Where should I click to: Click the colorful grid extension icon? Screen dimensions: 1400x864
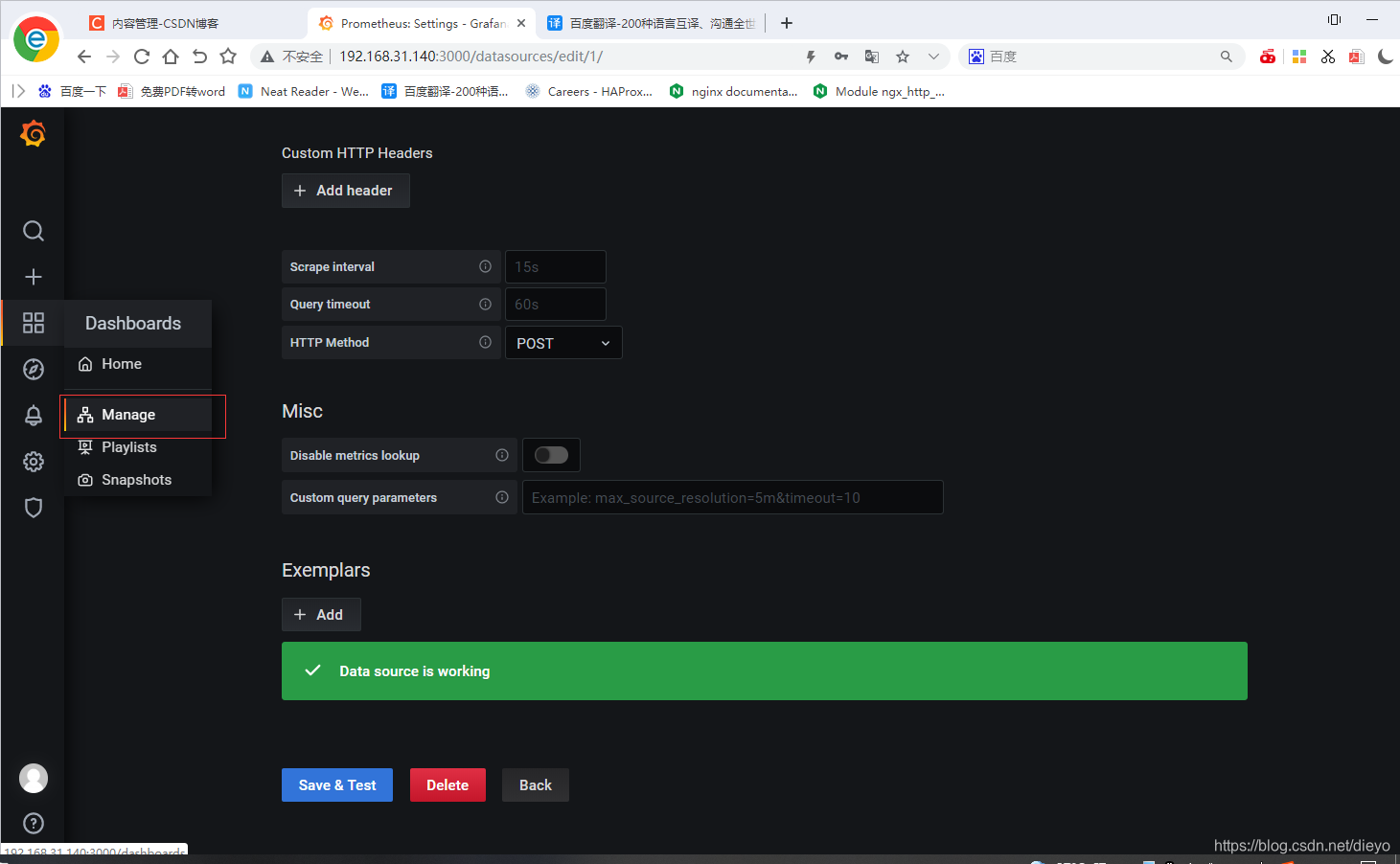[1299, 57]
